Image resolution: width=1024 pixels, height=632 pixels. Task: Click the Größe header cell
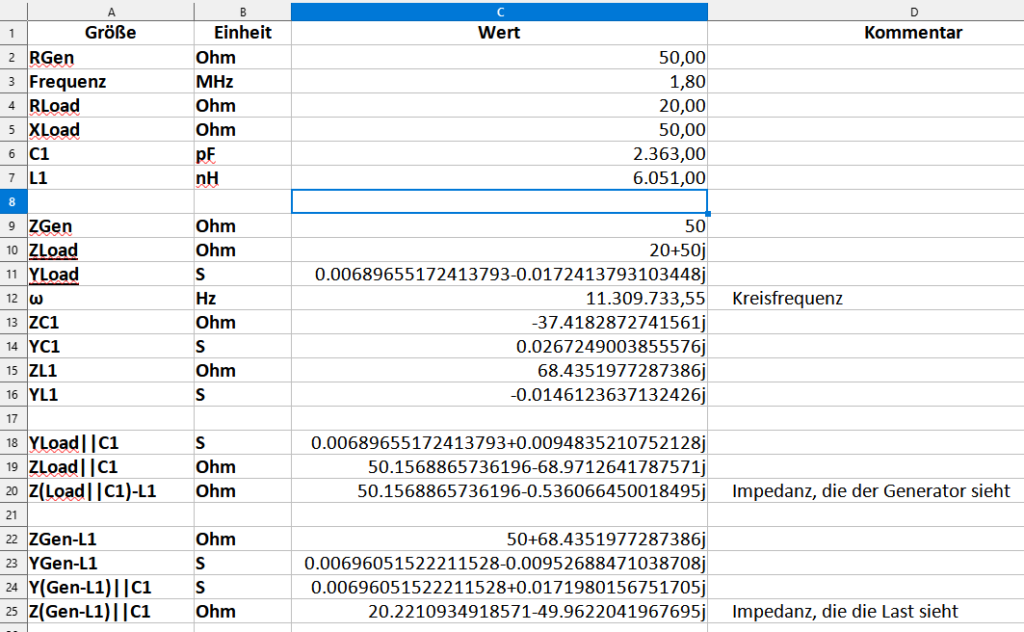[x=111, y=33]
